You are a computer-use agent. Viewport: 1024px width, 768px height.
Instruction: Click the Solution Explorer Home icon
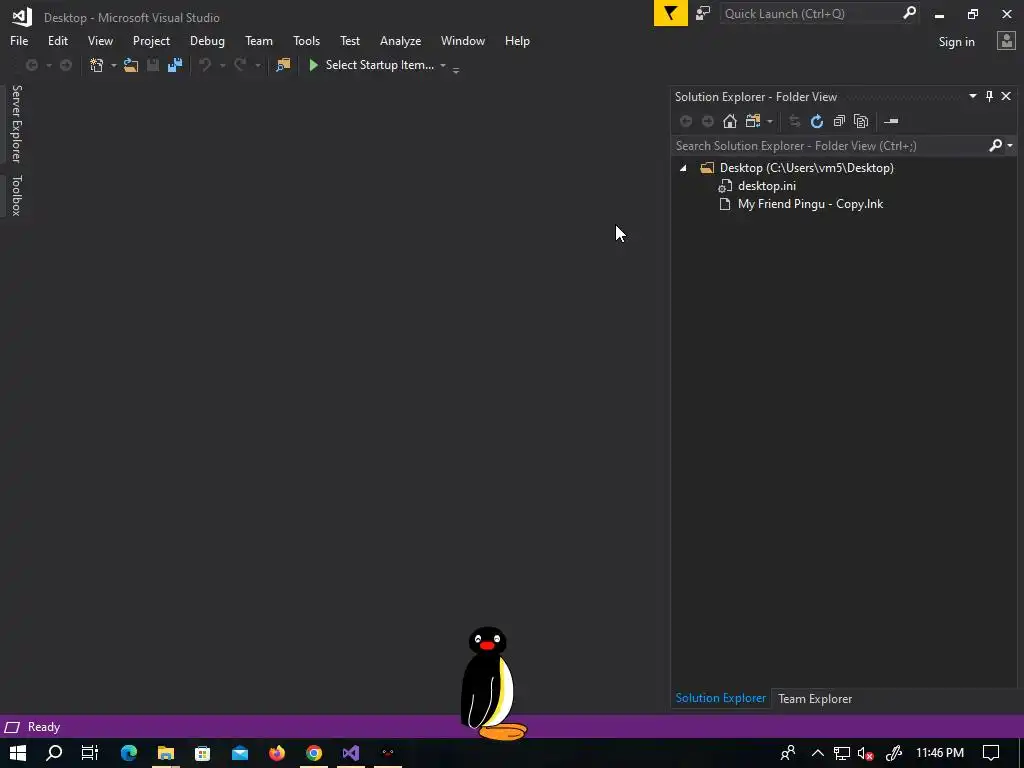729,121
